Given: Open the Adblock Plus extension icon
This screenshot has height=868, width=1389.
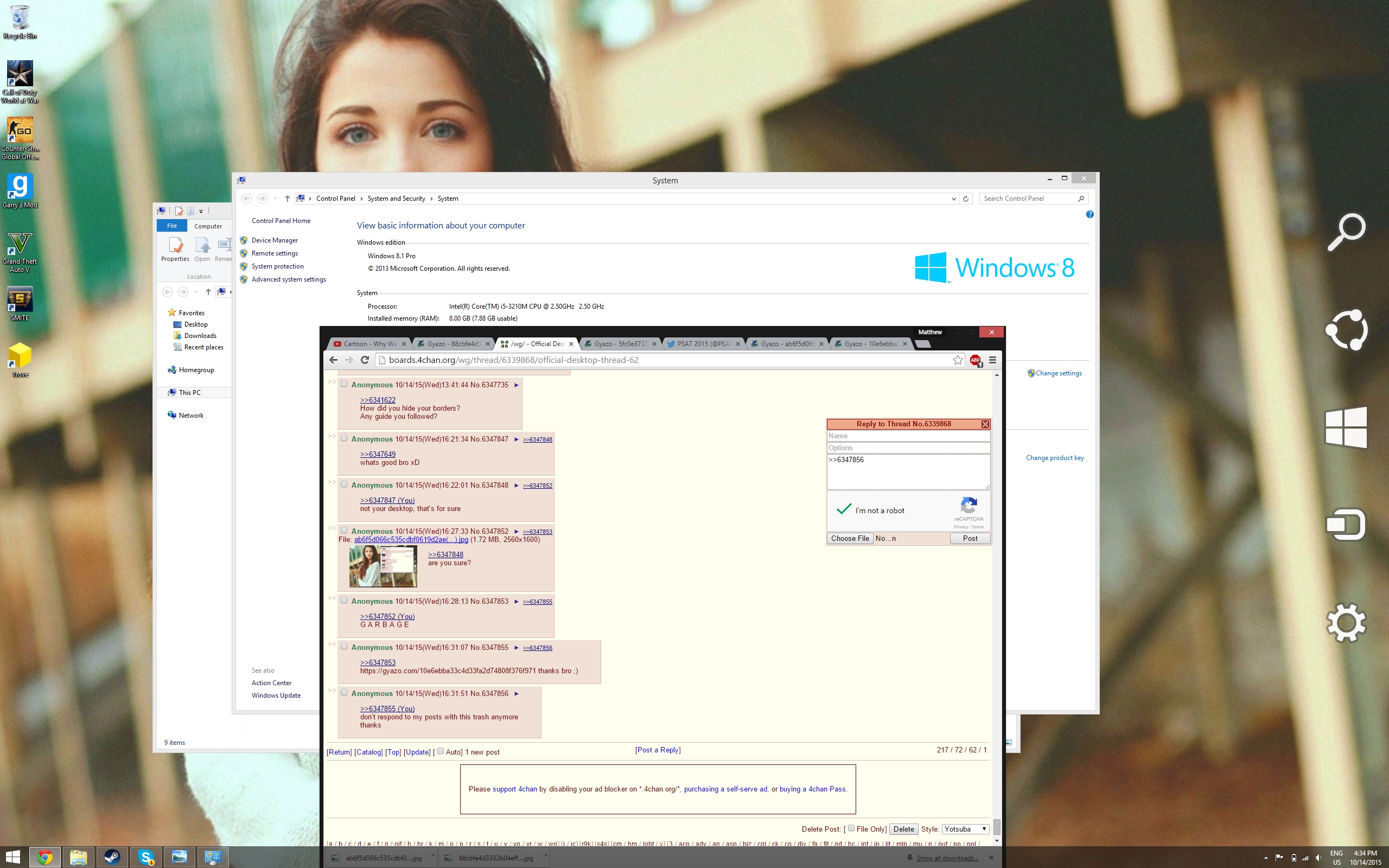Looking at the screenshot, I should point(975,360).
